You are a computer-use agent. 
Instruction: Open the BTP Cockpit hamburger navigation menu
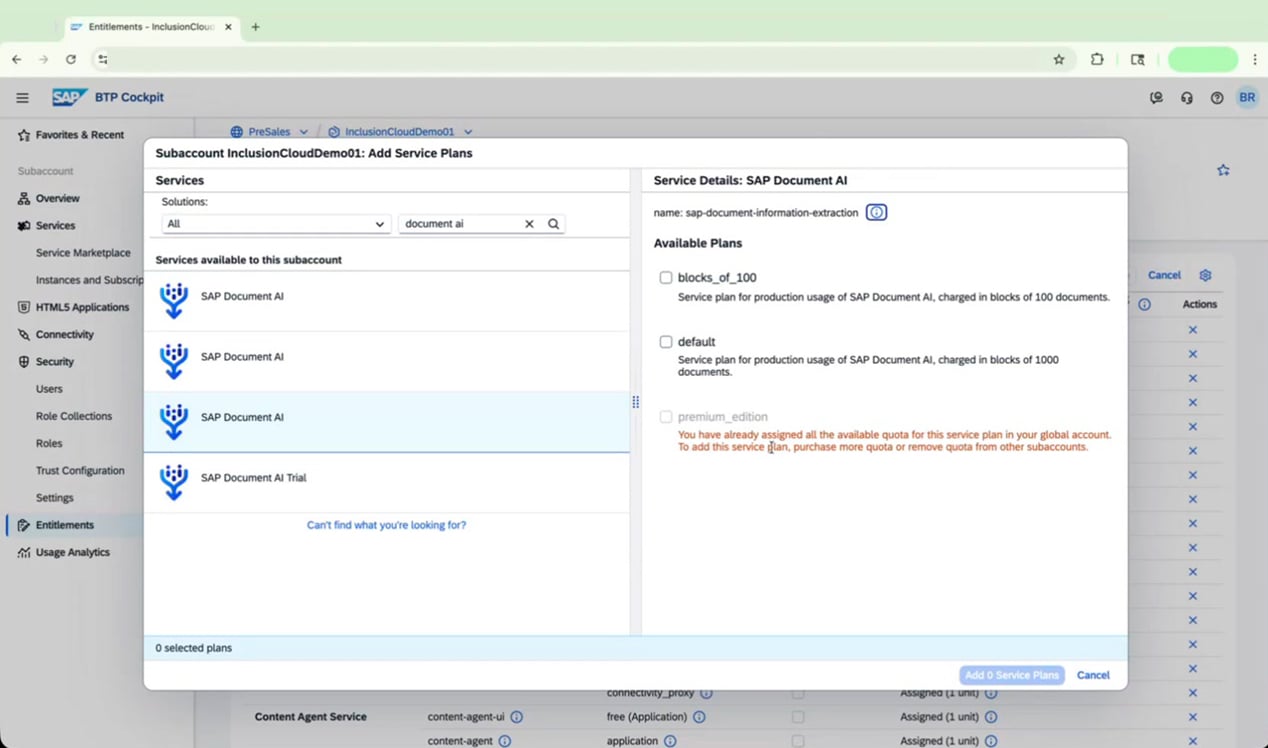click(22, 98)
